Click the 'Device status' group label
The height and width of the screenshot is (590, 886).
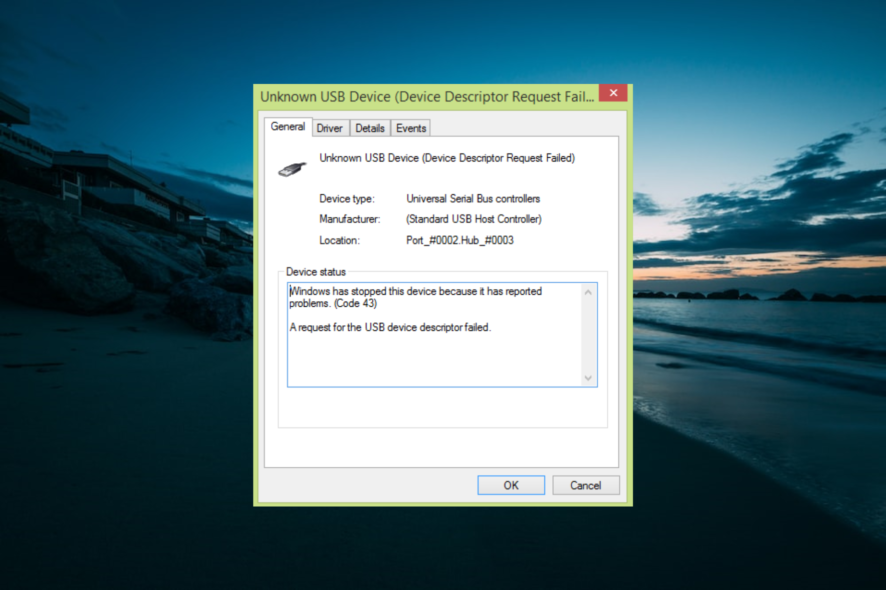click(316, 272)
